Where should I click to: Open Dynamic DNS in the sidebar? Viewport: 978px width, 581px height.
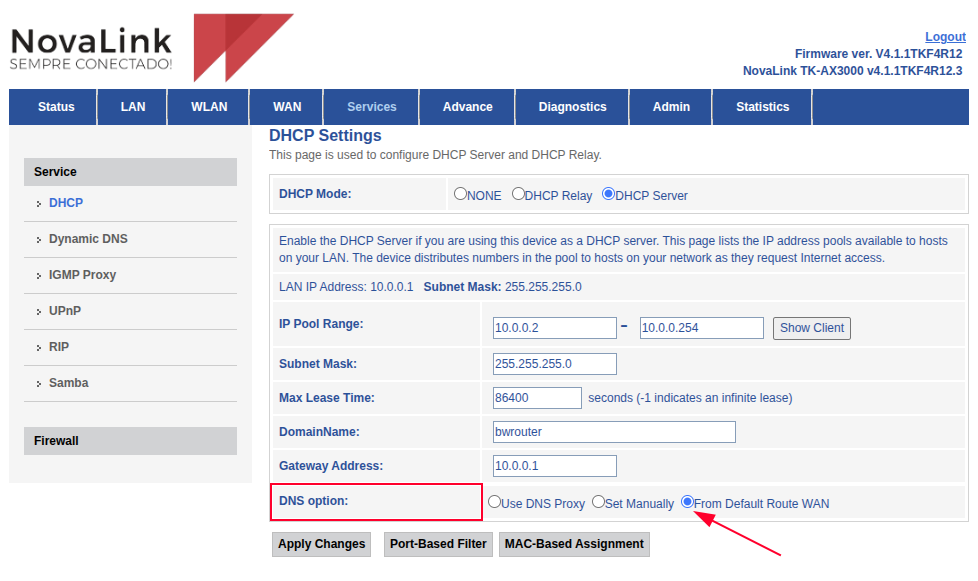point(88,239)
